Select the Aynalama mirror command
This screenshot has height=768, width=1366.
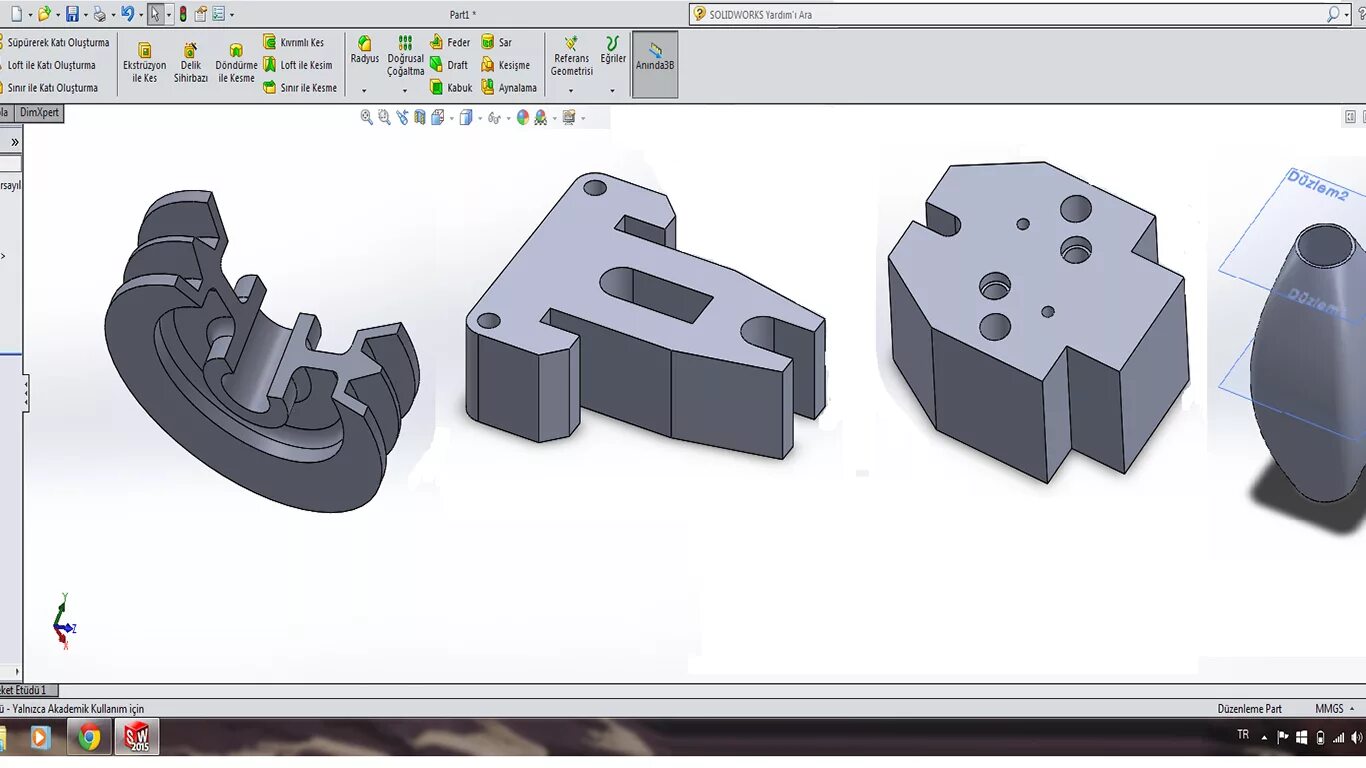(x=509, y=88)
